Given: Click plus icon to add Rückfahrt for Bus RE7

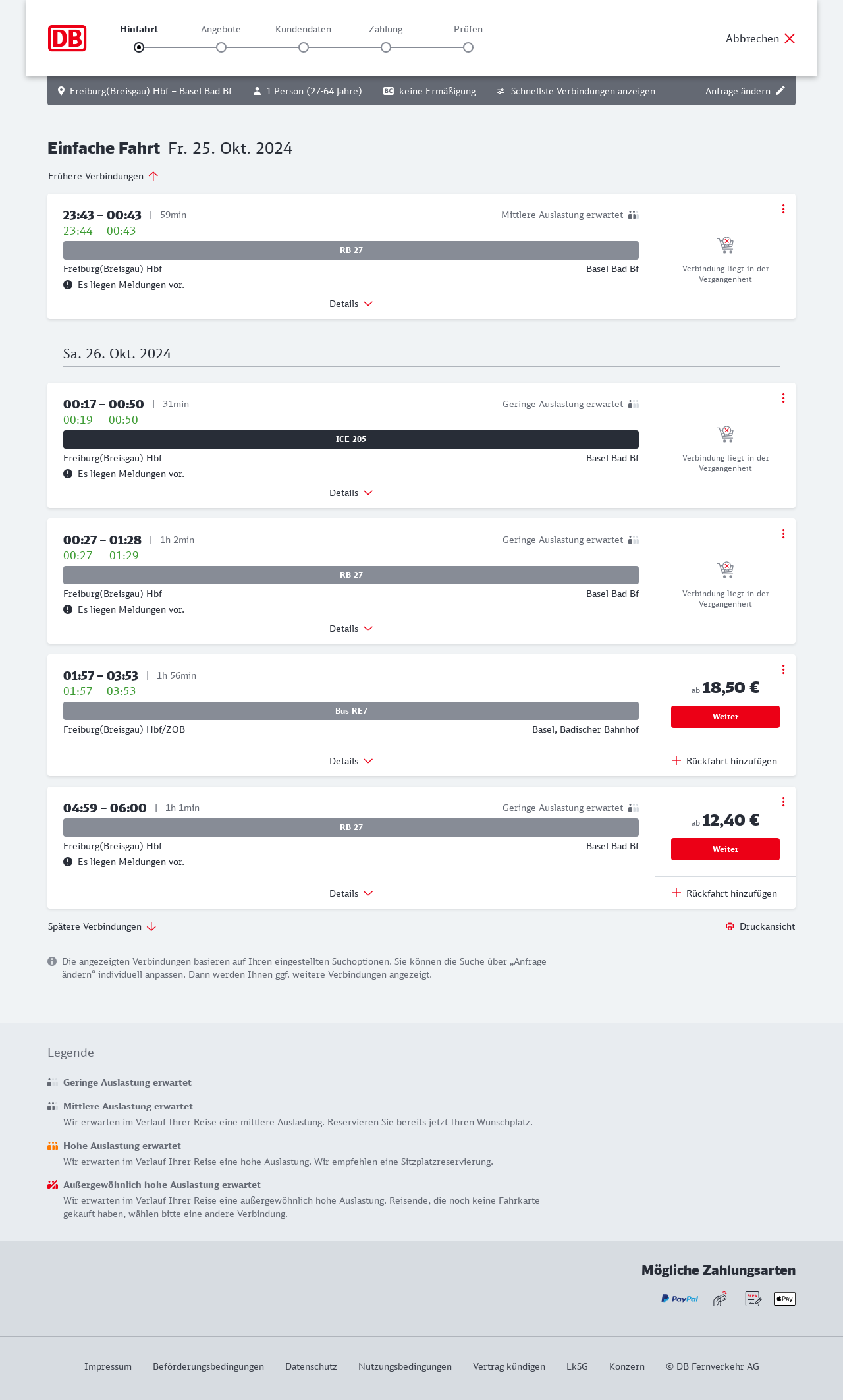Looking at the screenshot, I should 676,761.
